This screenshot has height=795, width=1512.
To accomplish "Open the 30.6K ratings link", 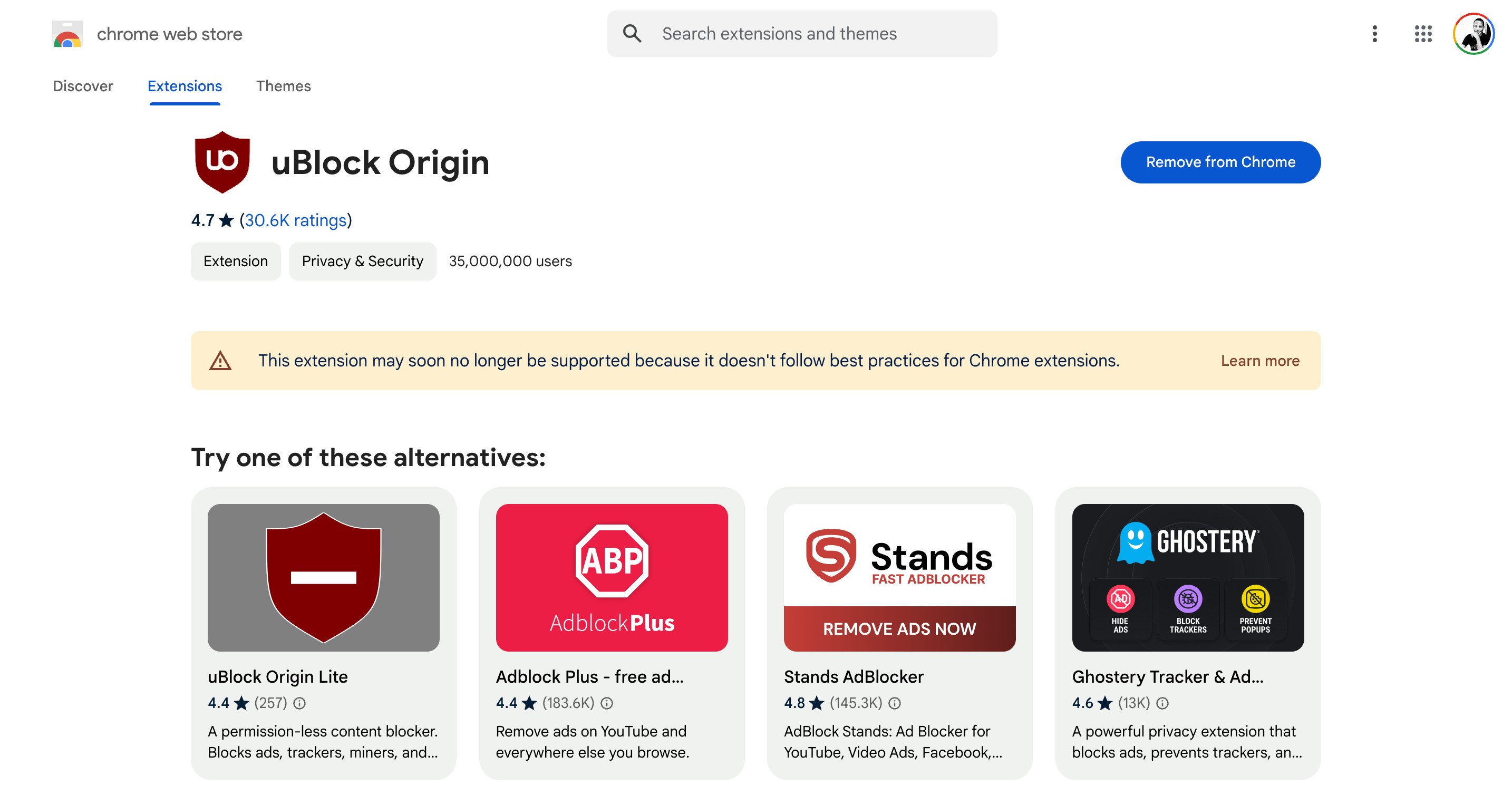I will (x=295, y=220).
